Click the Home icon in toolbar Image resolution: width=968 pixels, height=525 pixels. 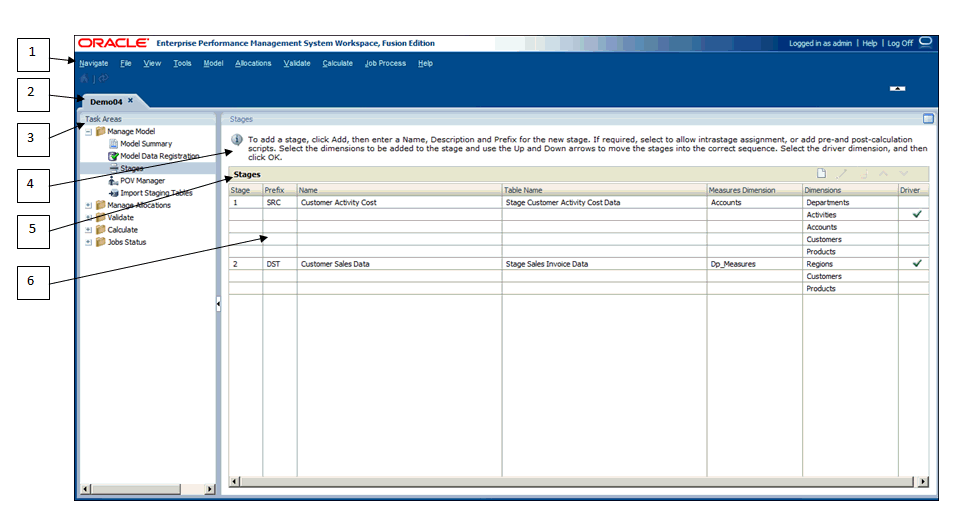tap(85, 78)
